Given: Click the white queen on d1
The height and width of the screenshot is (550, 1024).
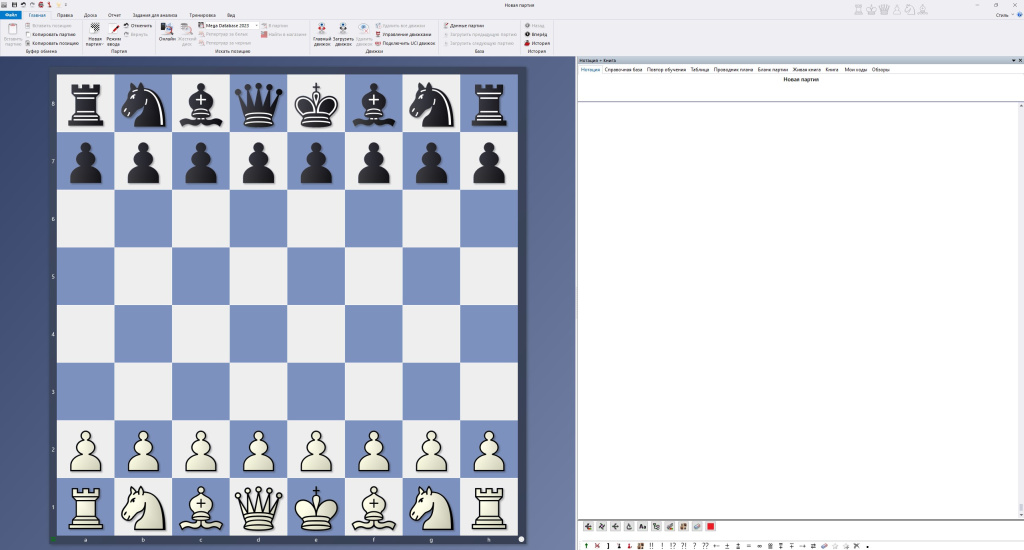Looking at the screenshot, I should click(259, 507).
